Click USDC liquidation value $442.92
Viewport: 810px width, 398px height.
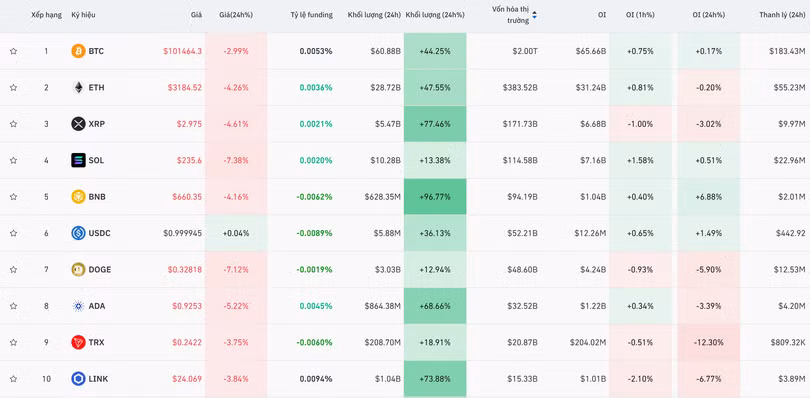click(x=790, y=233)
